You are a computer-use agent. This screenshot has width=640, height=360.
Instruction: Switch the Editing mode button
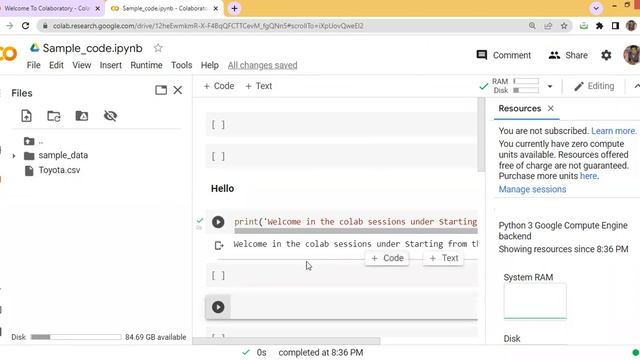pos(594,86)
